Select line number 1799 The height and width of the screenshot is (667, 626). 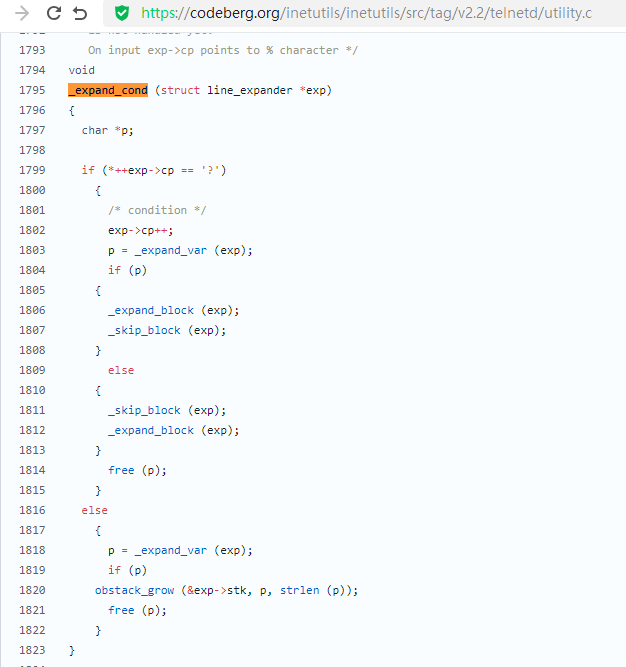coord(32,170)
